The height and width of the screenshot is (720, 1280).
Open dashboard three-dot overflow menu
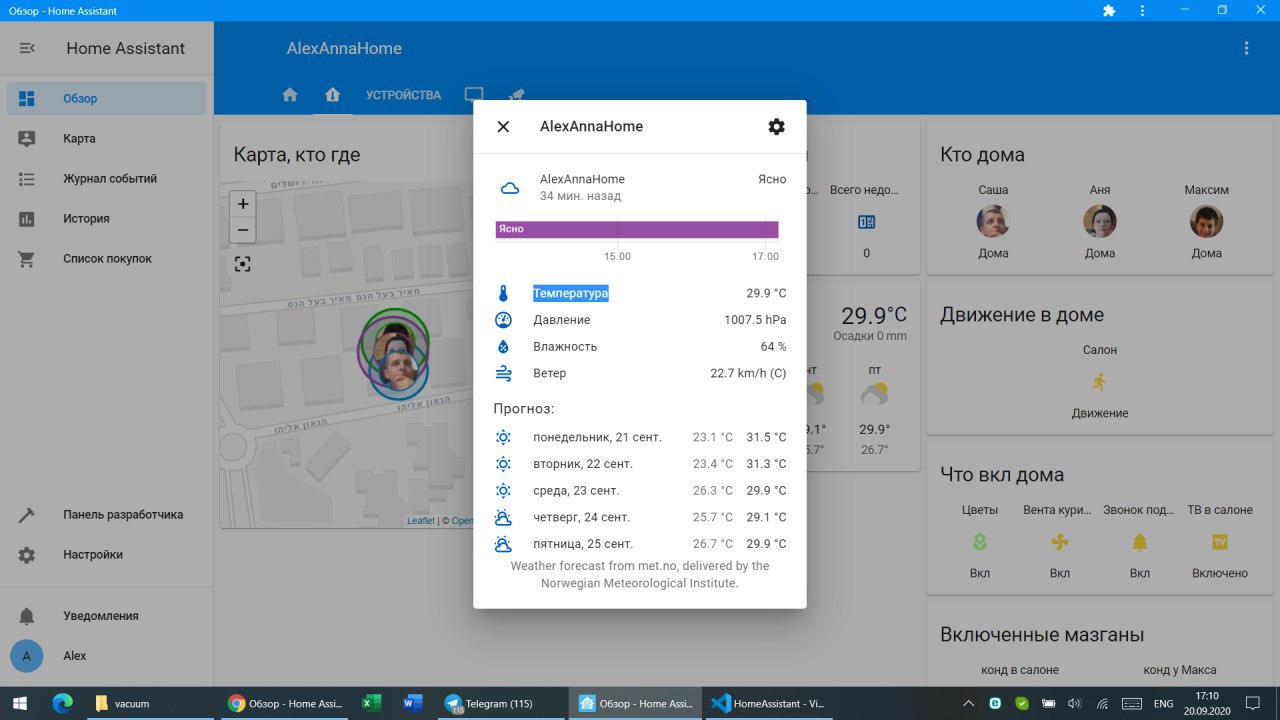click(1246, 48)
